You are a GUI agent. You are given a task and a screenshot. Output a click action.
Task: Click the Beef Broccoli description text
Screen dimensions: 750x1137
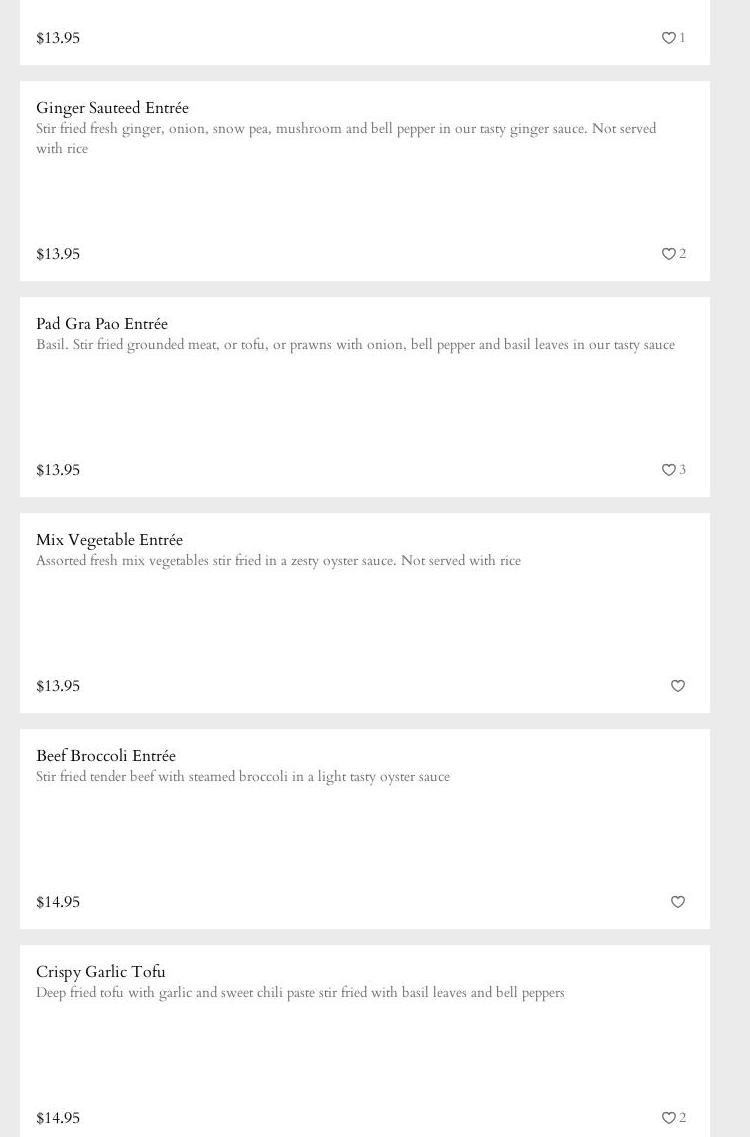point(243,777)
